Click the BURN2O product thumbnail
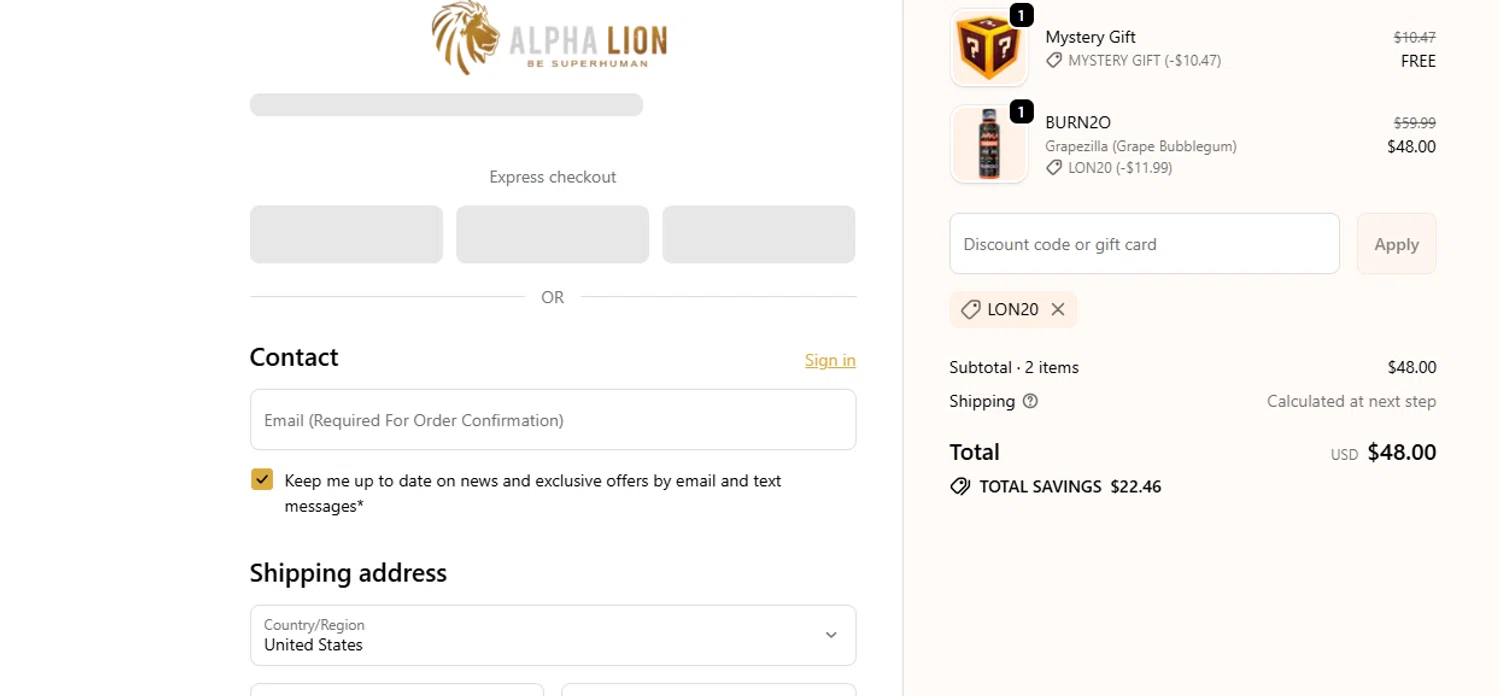 pos(988,145)
